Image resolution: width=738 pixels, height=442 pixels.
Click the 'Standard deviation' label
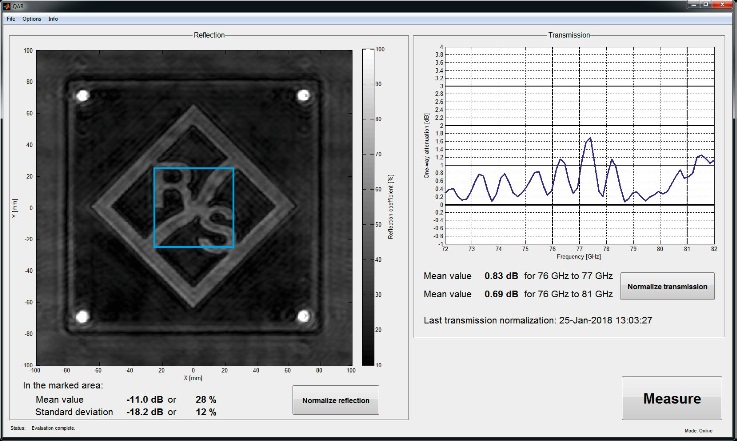tap(74, 411)
